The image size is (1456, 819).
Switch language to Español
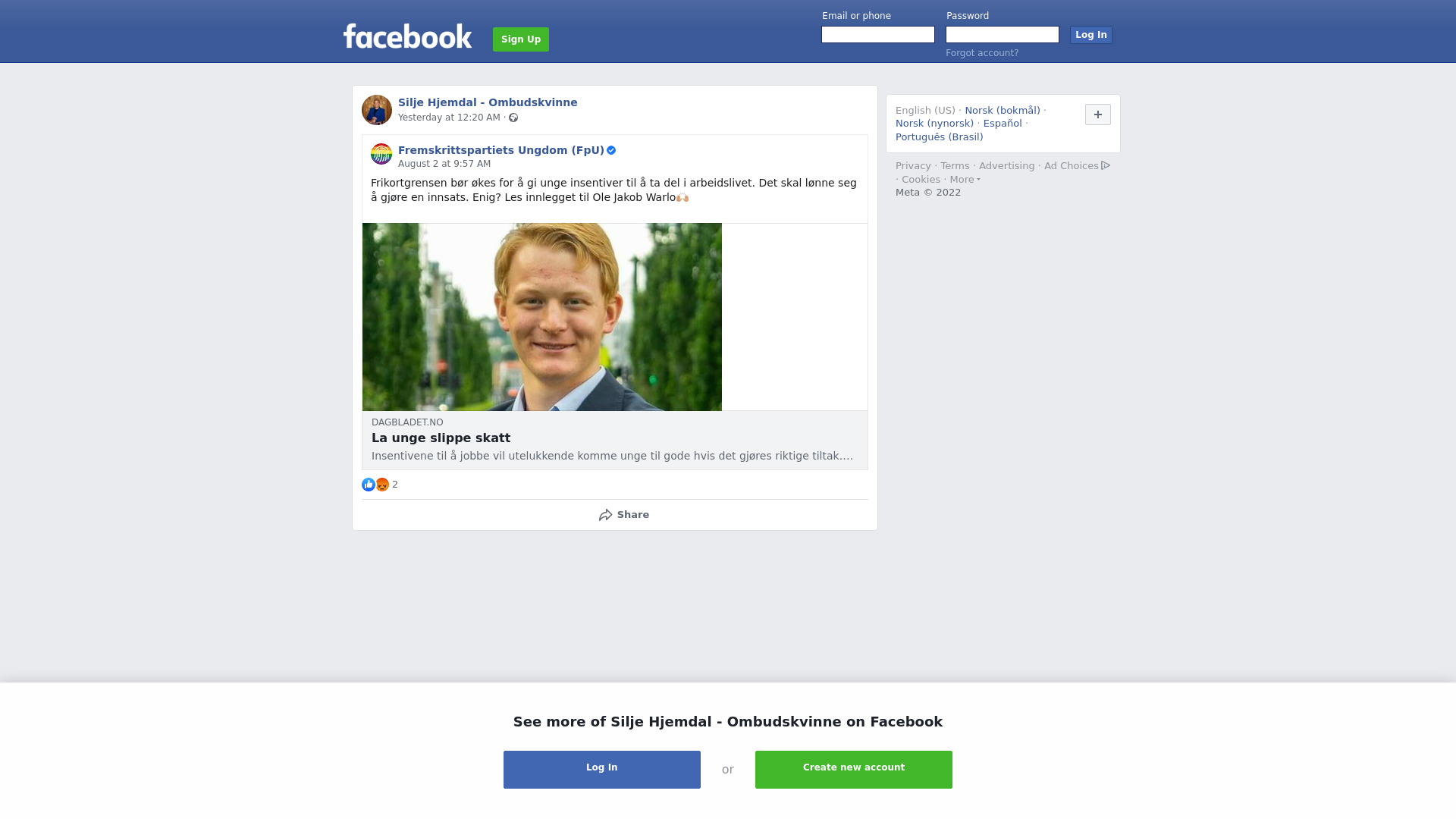pyautogui.click(x=1003, y=124)
